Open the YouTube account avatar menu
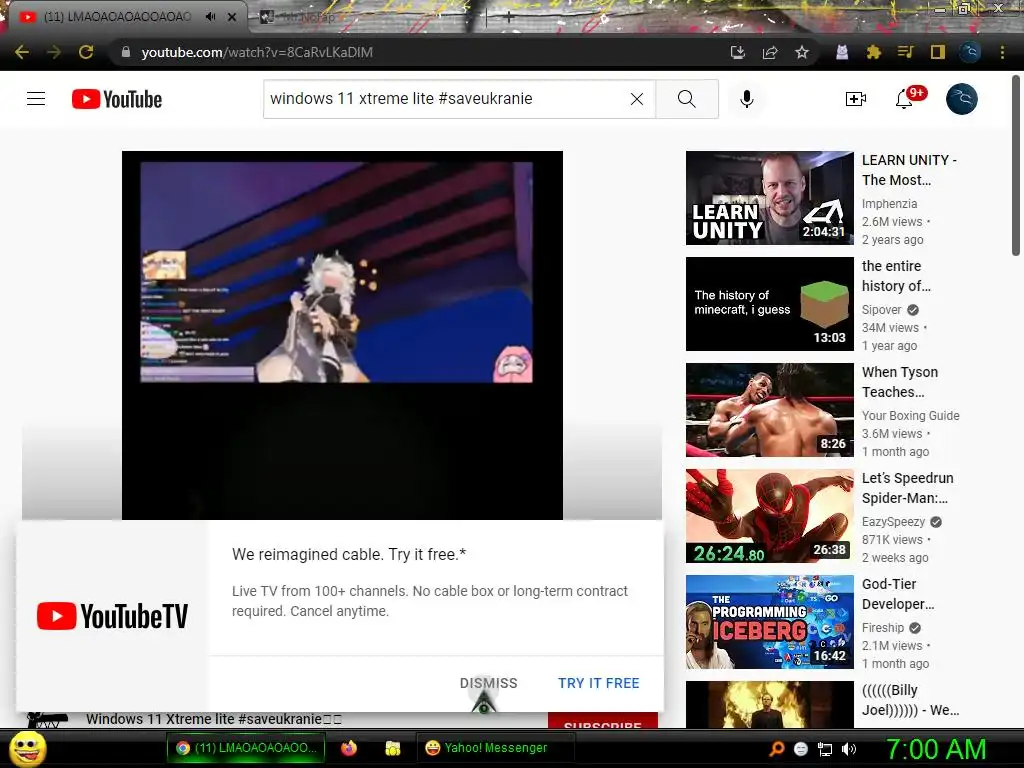The image size is (1024, 768). pos(962,99)
